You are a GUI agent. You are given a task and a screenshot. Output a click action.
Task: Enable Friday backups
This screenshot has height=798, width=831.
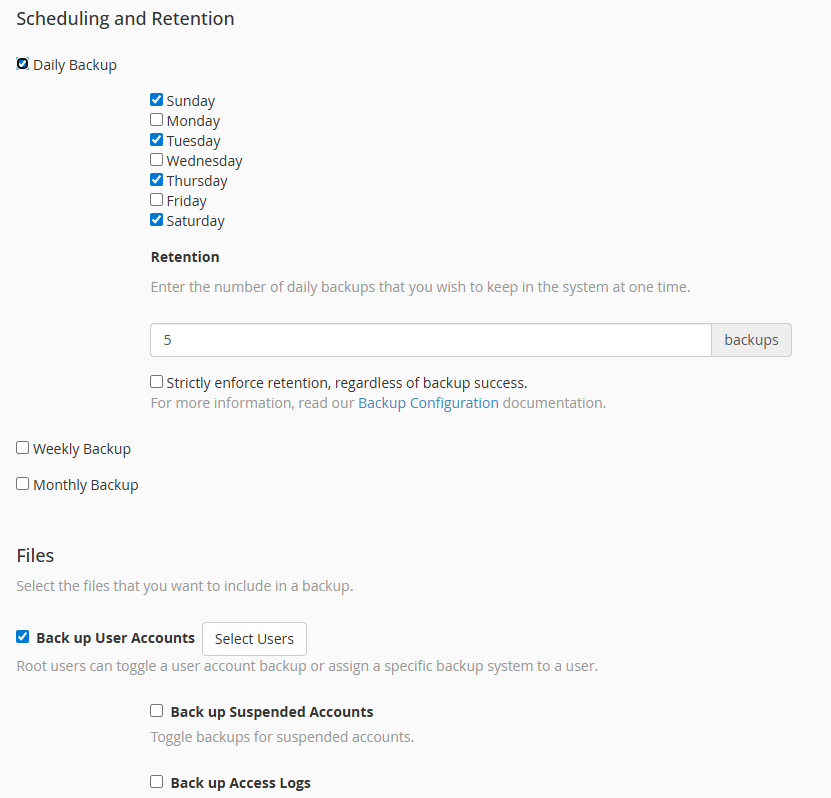point(156,200)
